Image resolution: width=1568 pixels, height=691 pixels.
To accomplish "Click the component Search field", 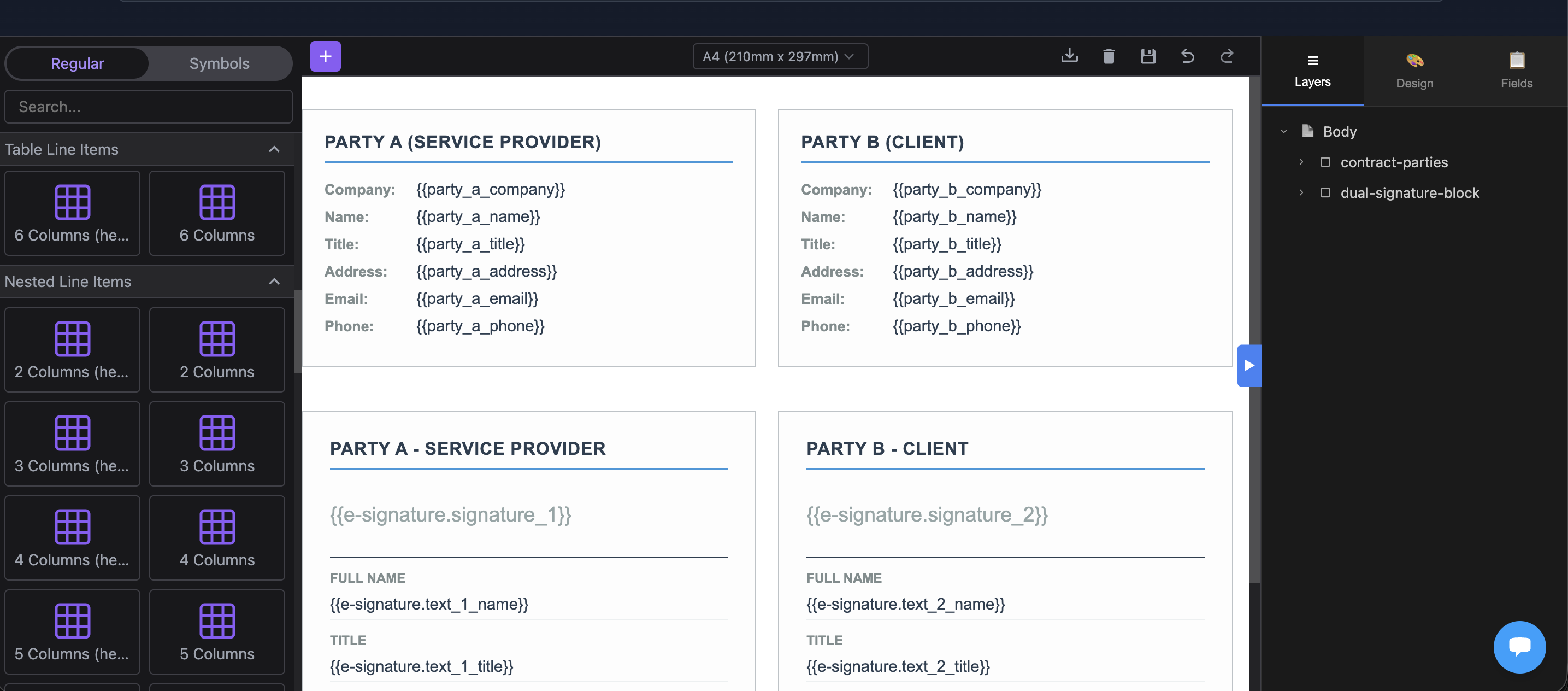I will click(x=149, y=107).
